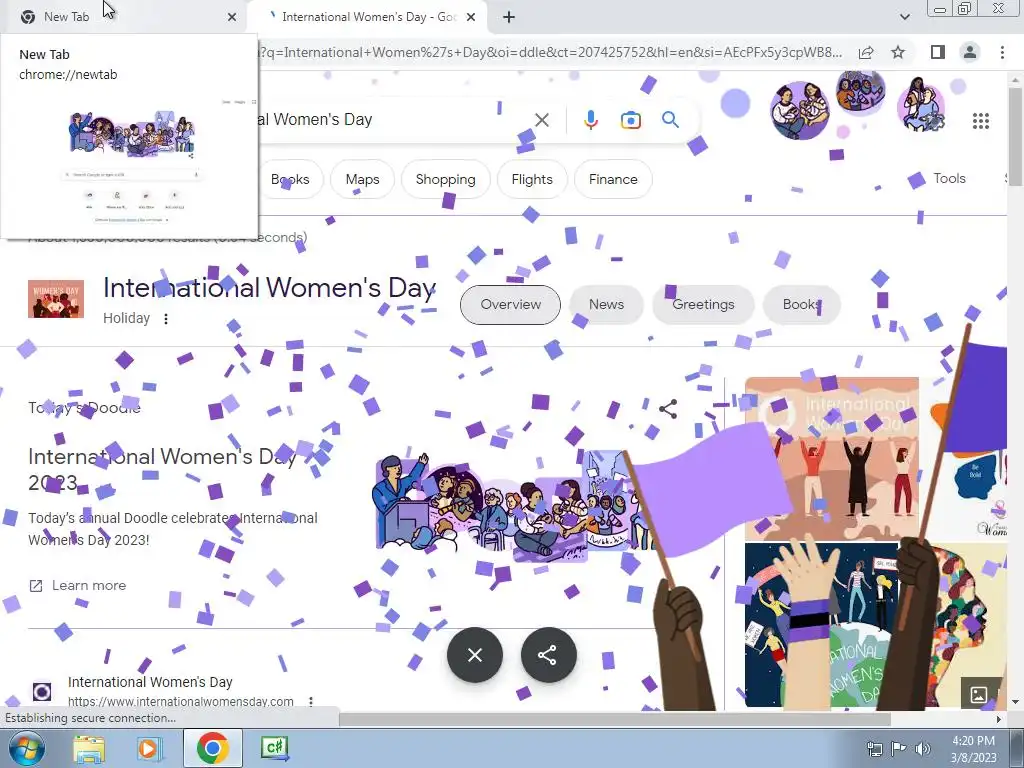Click the address bar URL

[552, 52]
